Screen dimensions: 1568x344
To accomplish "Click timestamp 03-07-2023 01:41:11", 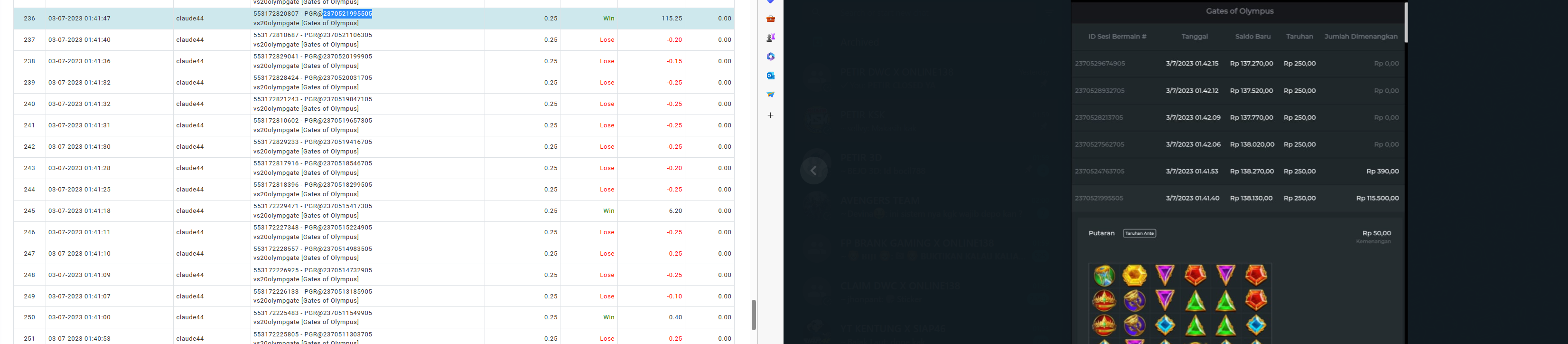I will click(79, 232).
